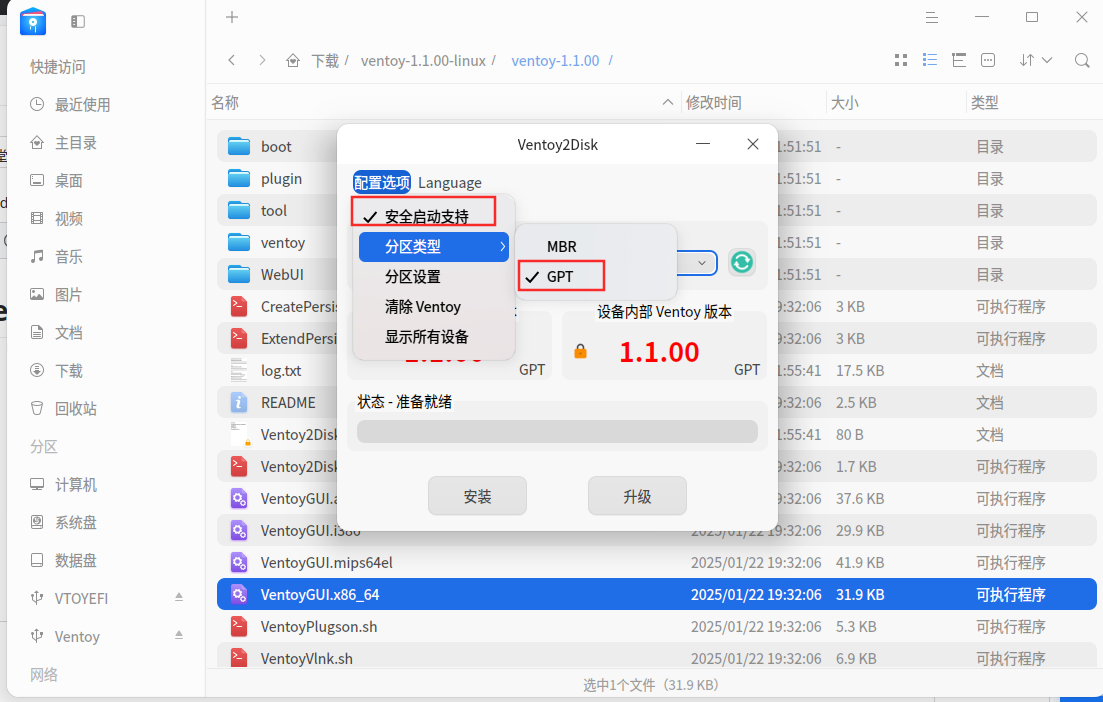The height and width of the screenshot is (702, 1103).
Task: Click the home icon in path bar
Action: point(293,60)
